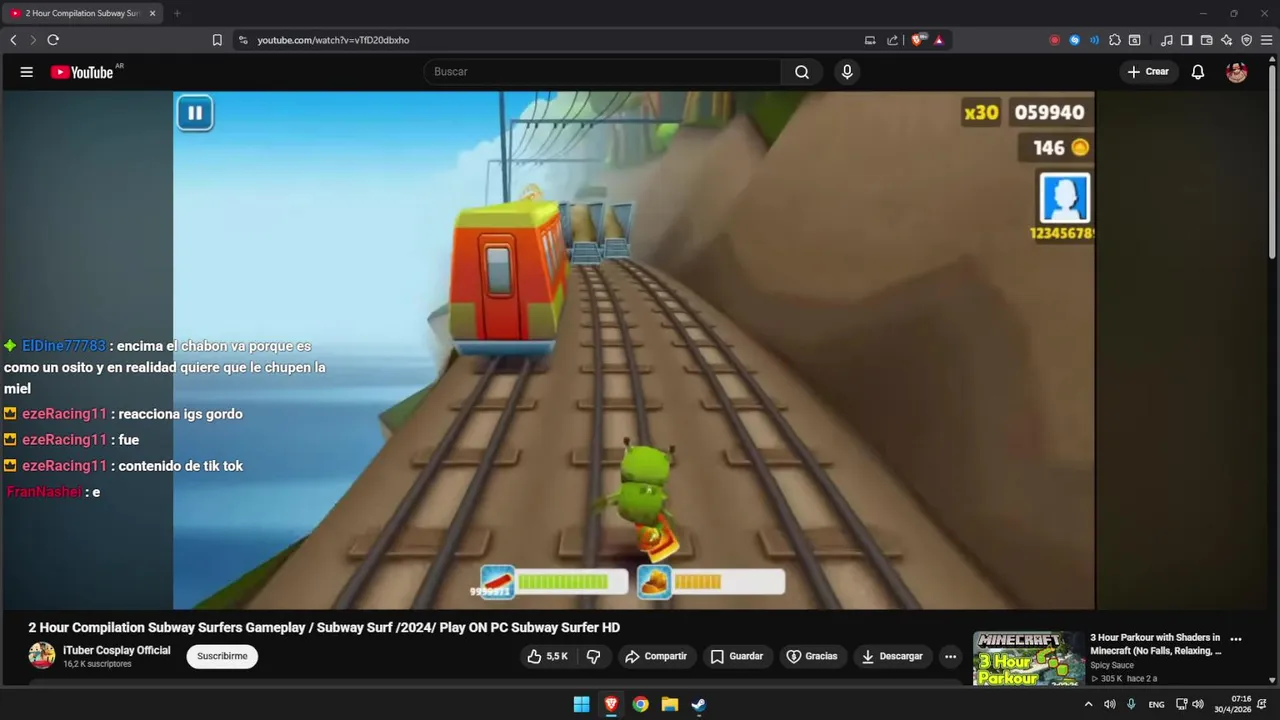This screenshot has height=720, width=1280.
Task: Click the youtube.com address bar URL
Action: (333, 40)
